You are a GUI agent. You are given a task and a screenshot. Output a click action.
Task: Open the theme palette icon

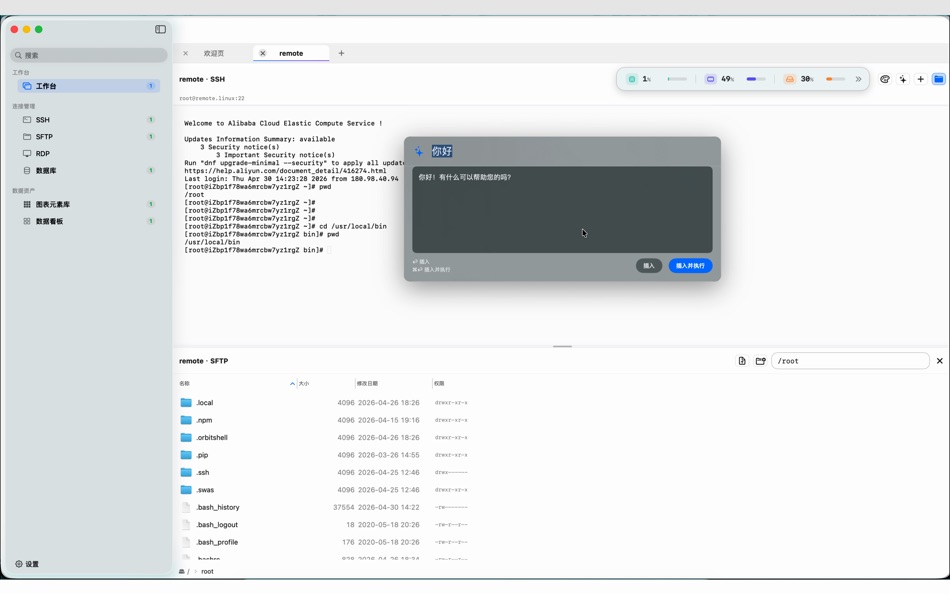(x=885, y=79)
